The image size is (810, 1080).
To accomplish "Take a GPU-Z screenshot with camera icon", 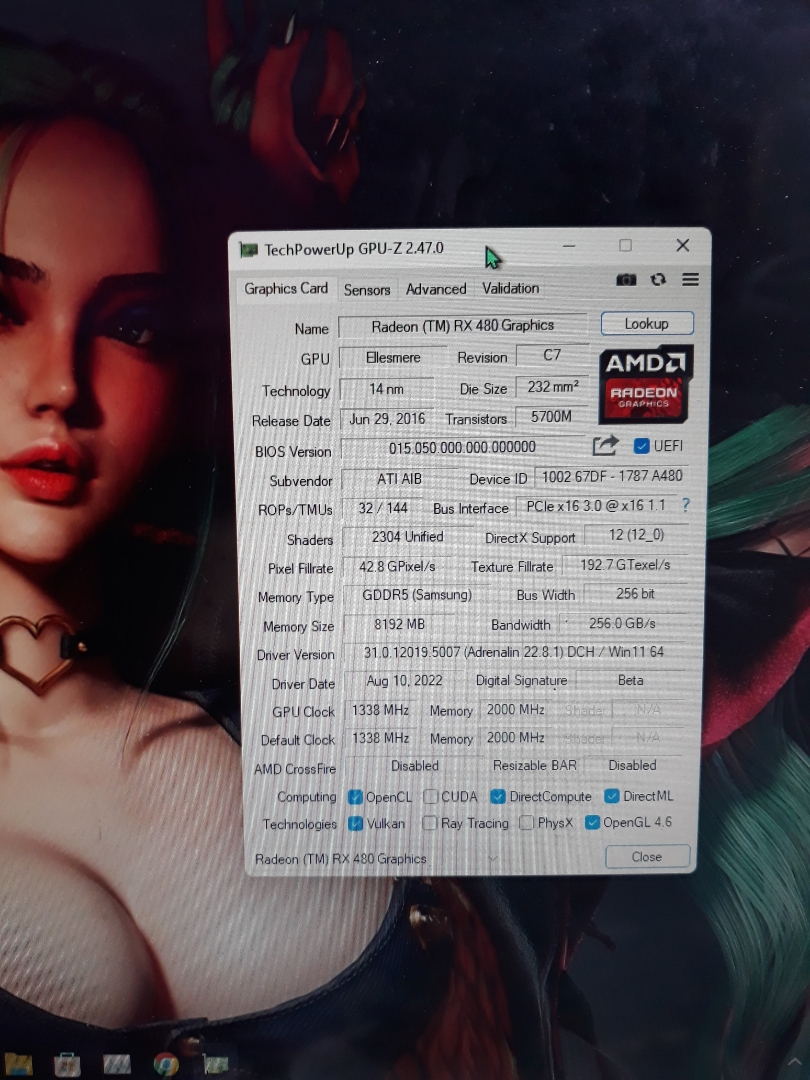I will [625, 279].
